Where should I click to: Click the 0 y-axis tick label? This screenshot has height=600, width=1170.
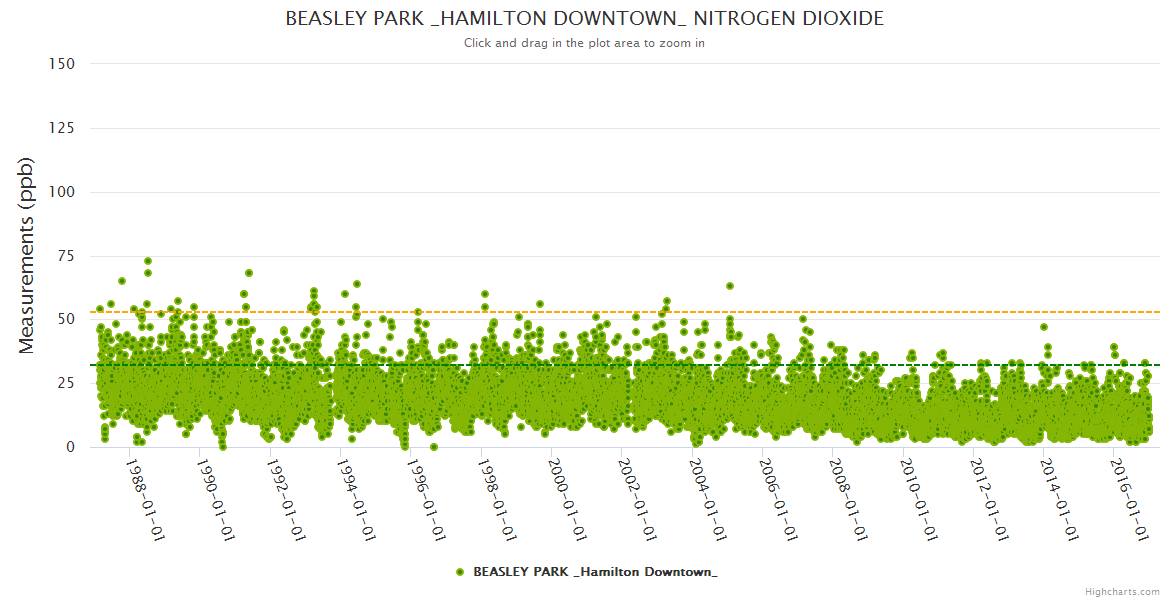[x=70, y=447]
